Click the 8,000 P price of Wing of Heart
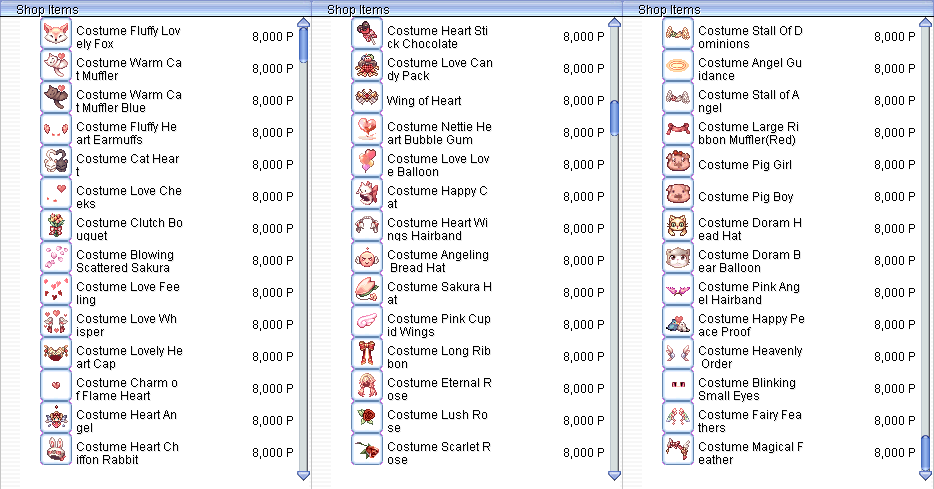This screenshot has height=489, width=934. [583, 101]
